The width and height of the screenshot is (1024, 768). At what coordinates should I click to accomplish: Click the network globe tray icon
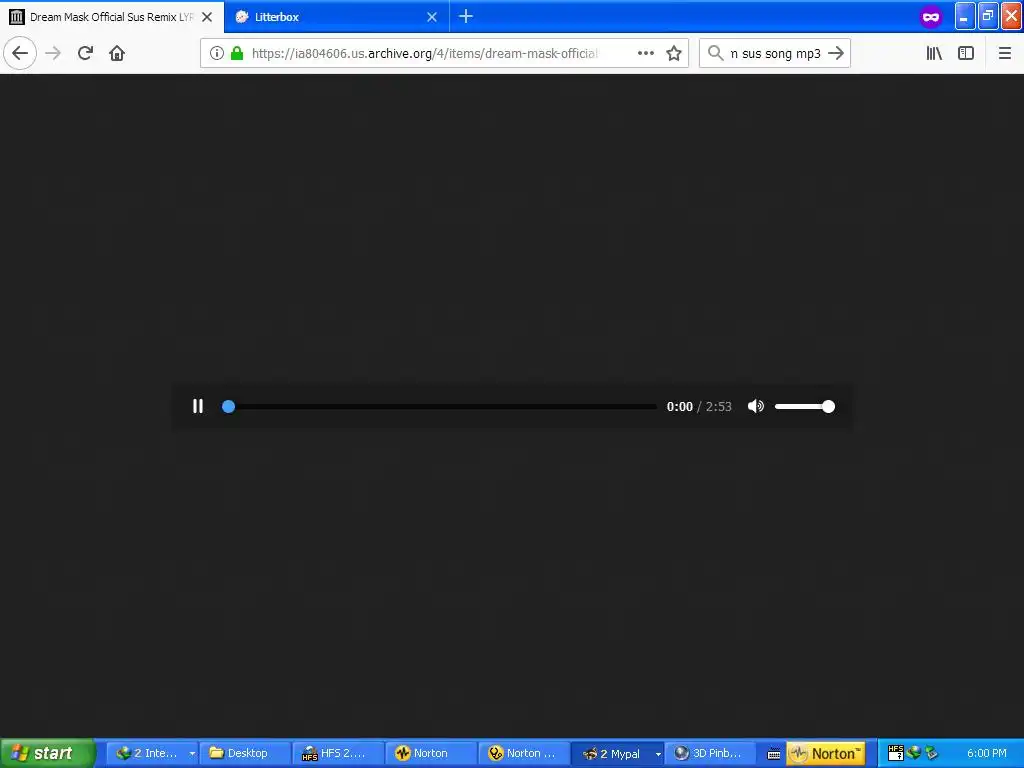coord(914,753)
